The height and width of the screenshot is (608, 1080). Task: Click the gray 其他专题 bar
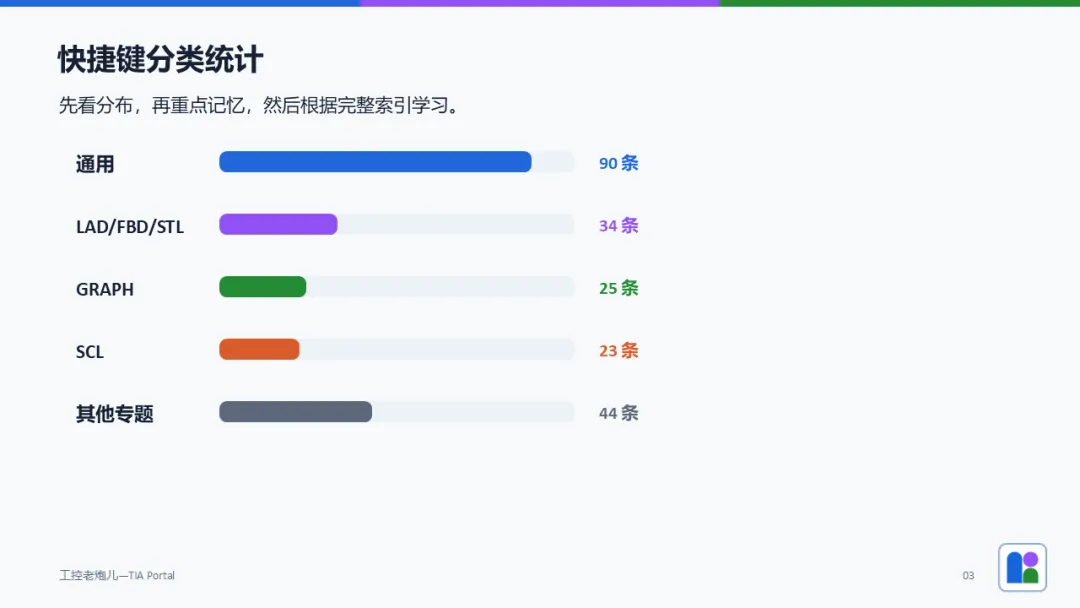point(295,412)
